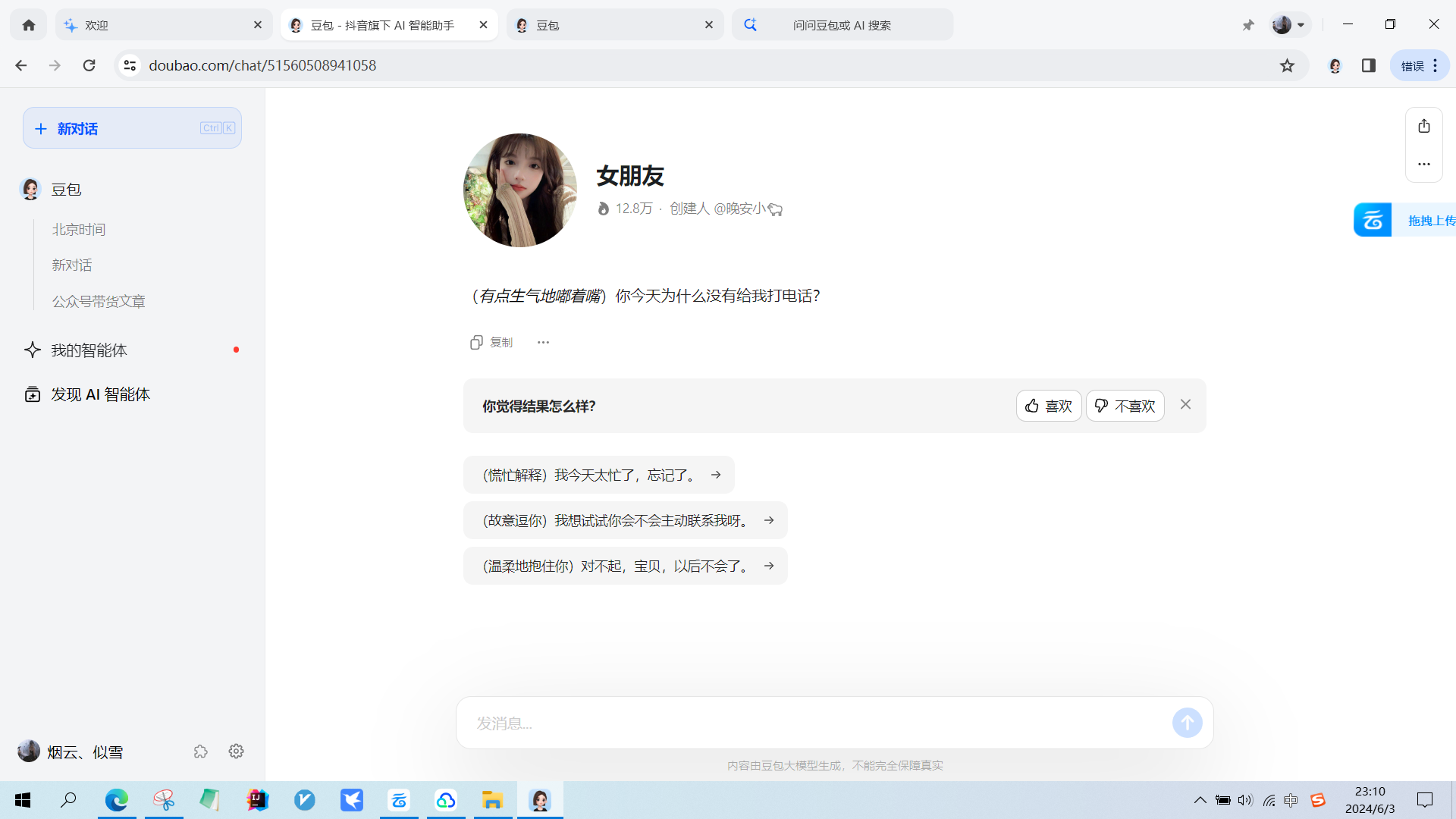Expand profile dropdown arrow in title bar

click(x=1301, y=24)
